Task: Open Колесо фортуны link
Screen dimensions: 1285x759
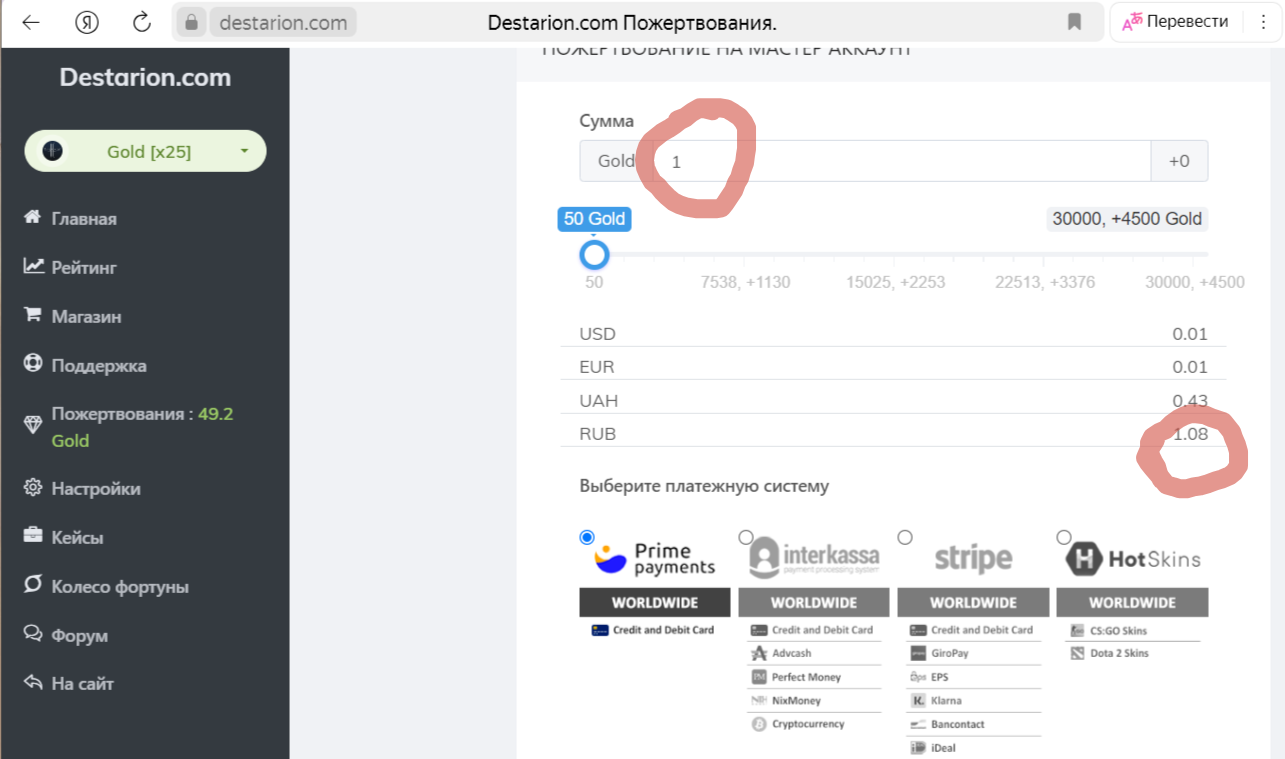Action: pos(120,586)
